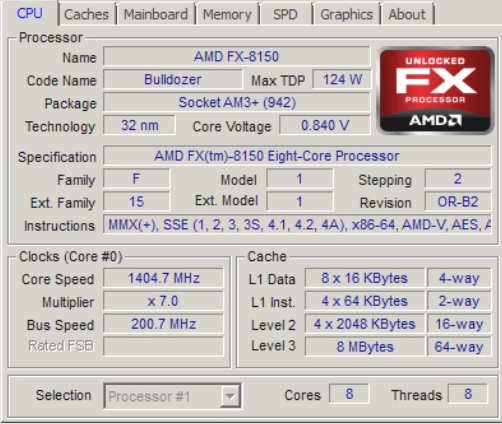Click the Level 2 associativity 16-way
502x424 pixels.
point(459,324)
